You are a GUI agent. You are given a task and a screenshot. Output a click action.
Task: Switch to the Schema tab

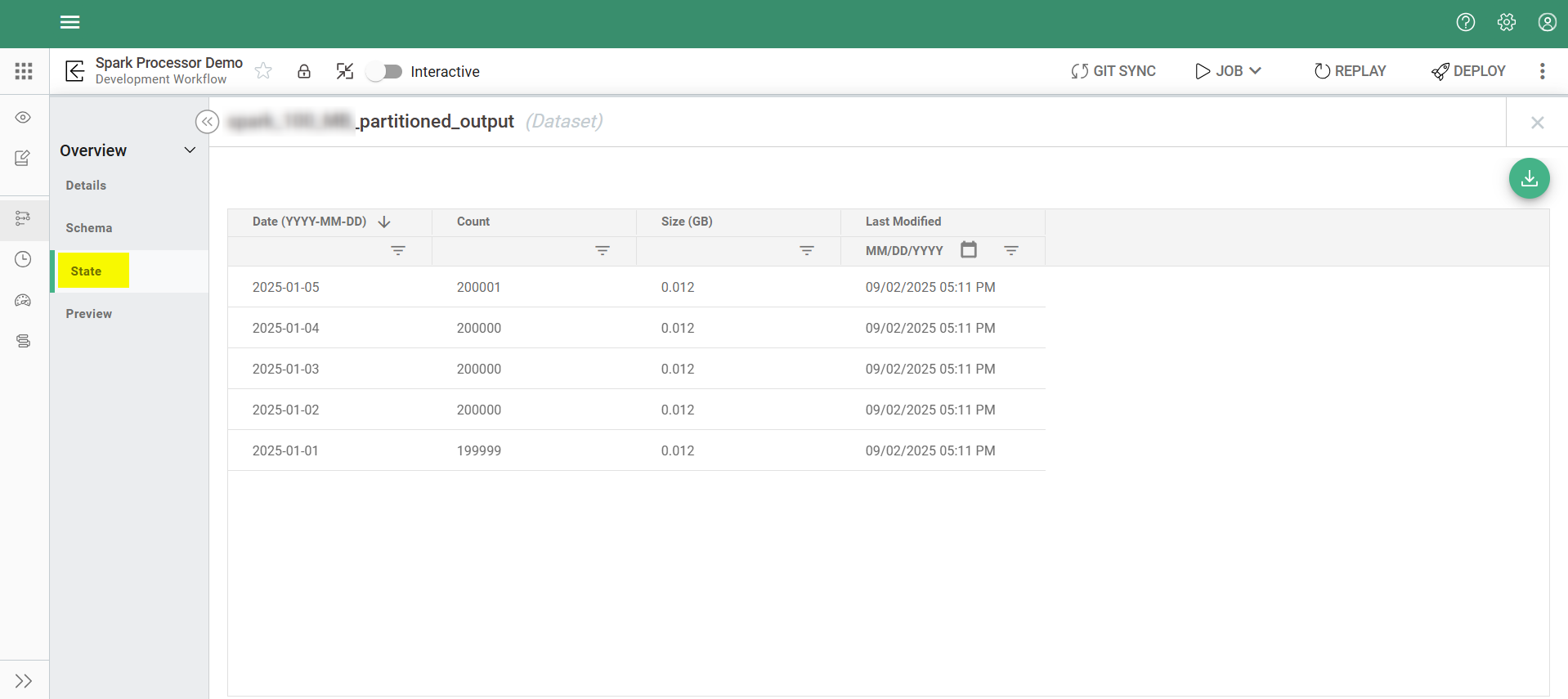[89, 228]
